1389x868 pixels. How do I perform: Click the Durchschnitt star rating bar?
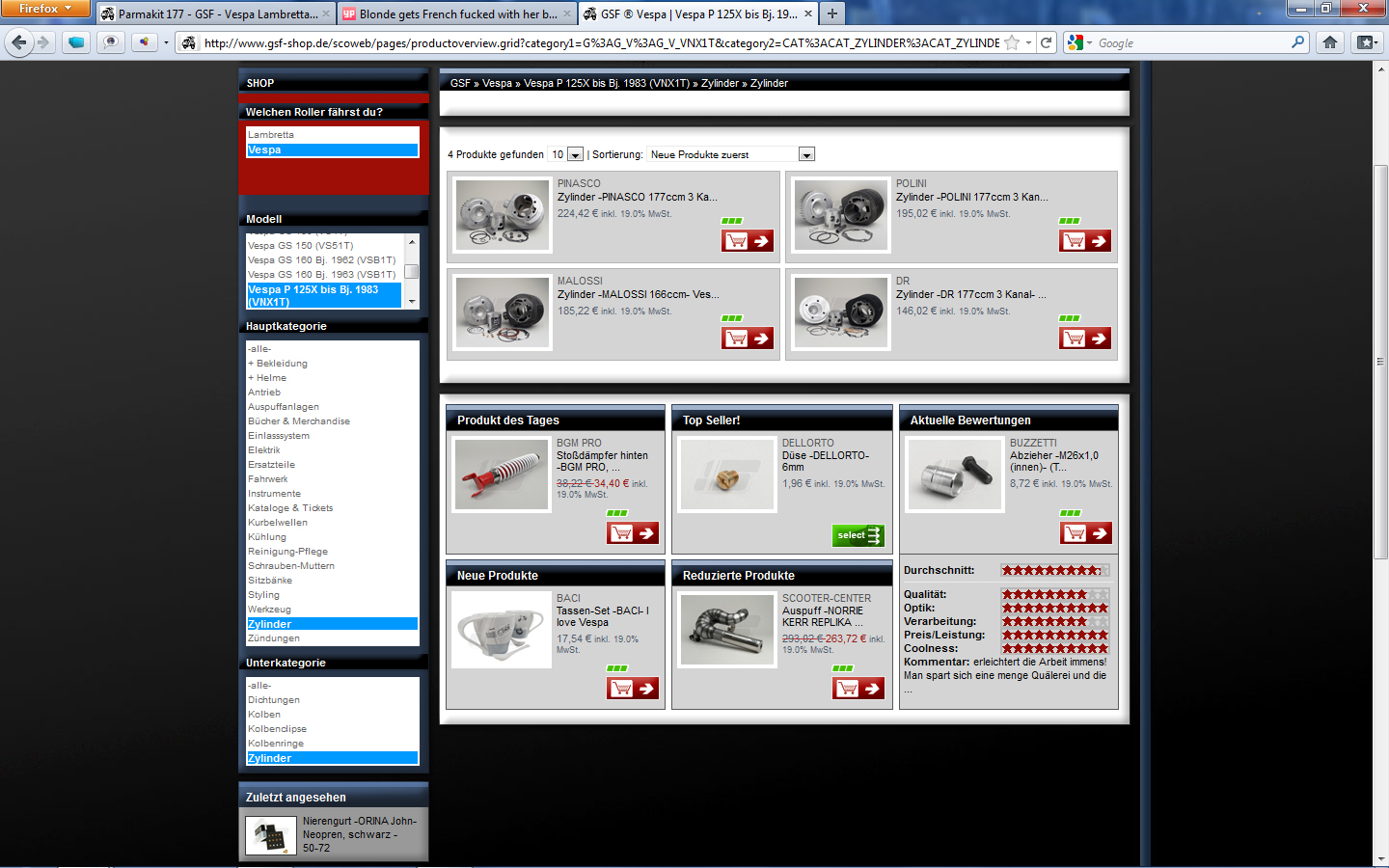(x=1055, y=570)
